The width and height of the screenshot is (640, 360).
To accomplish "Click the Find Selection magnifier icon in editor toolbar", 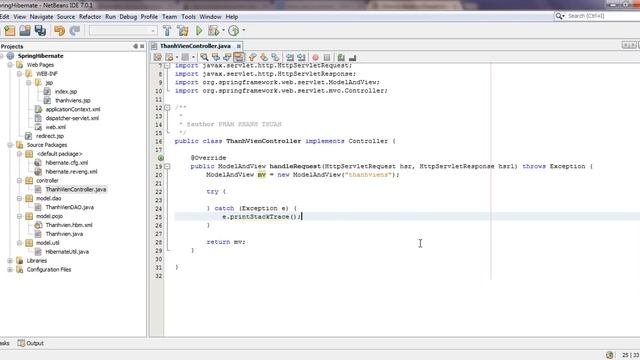I will click(204, 58).
